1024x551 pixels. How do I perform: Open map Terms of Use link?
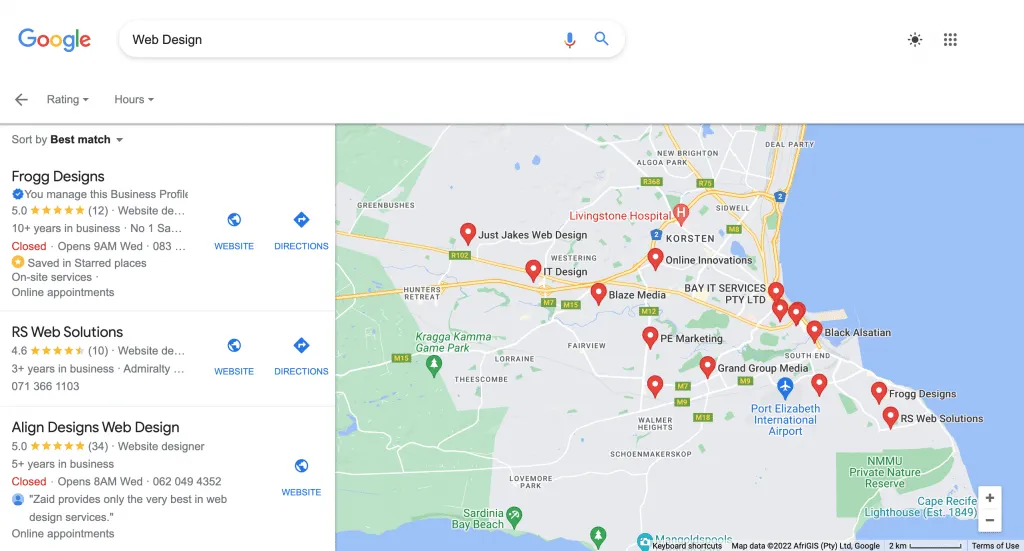pyautogui.click(x=995, y=546)
